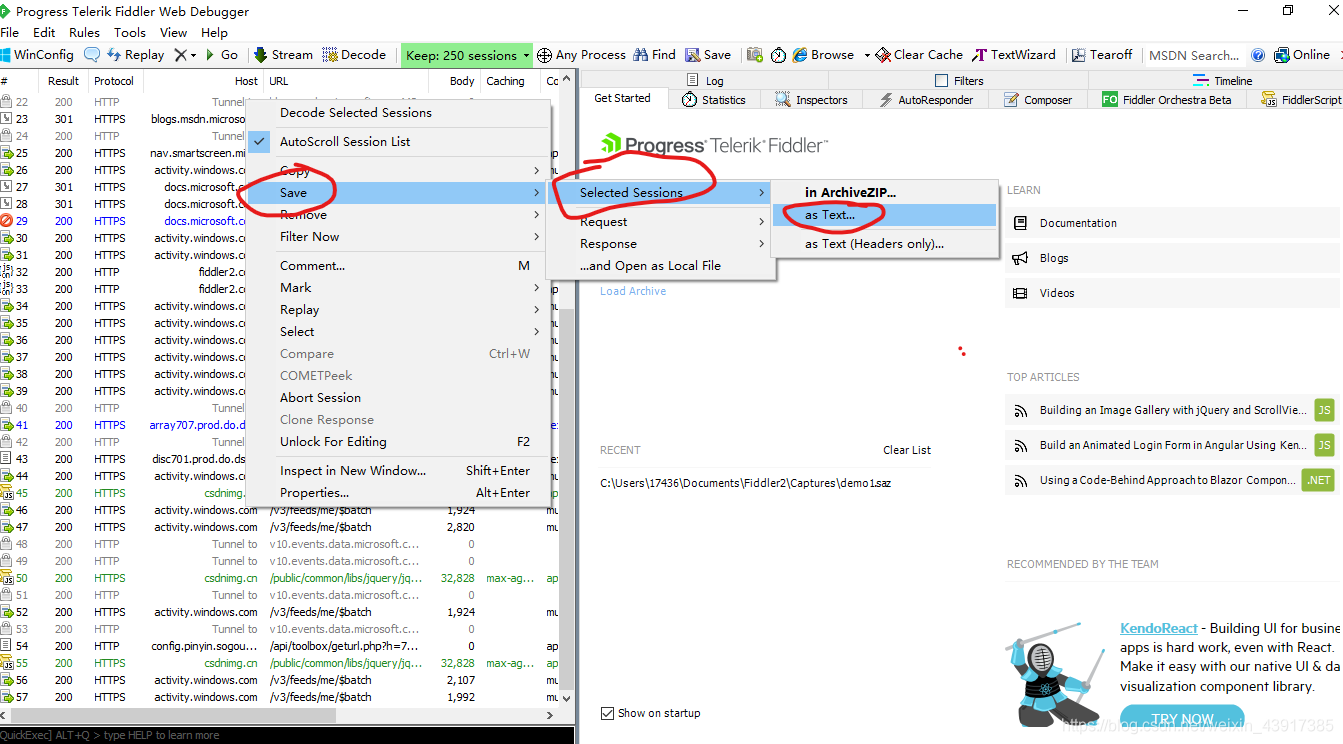The height and width of the screenshot is (744, 1343).
Task: Open the File menu
Action: pos(9,32)
